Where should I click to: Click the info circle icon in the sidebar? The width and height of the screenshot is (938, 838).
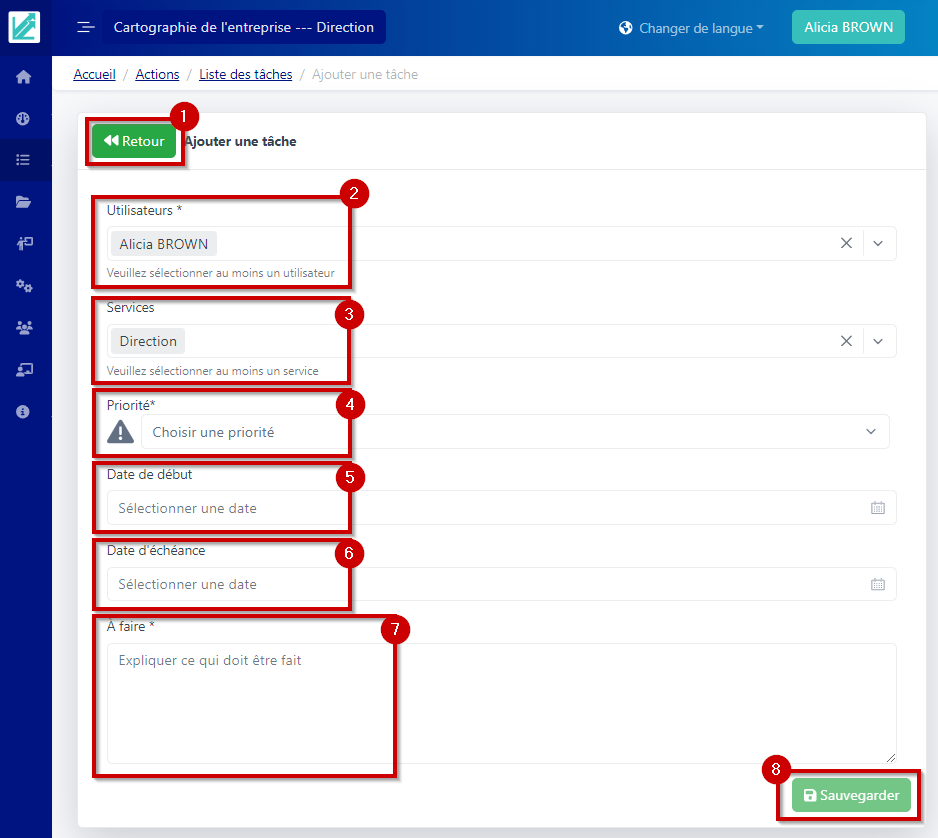(x=24, y=411)
